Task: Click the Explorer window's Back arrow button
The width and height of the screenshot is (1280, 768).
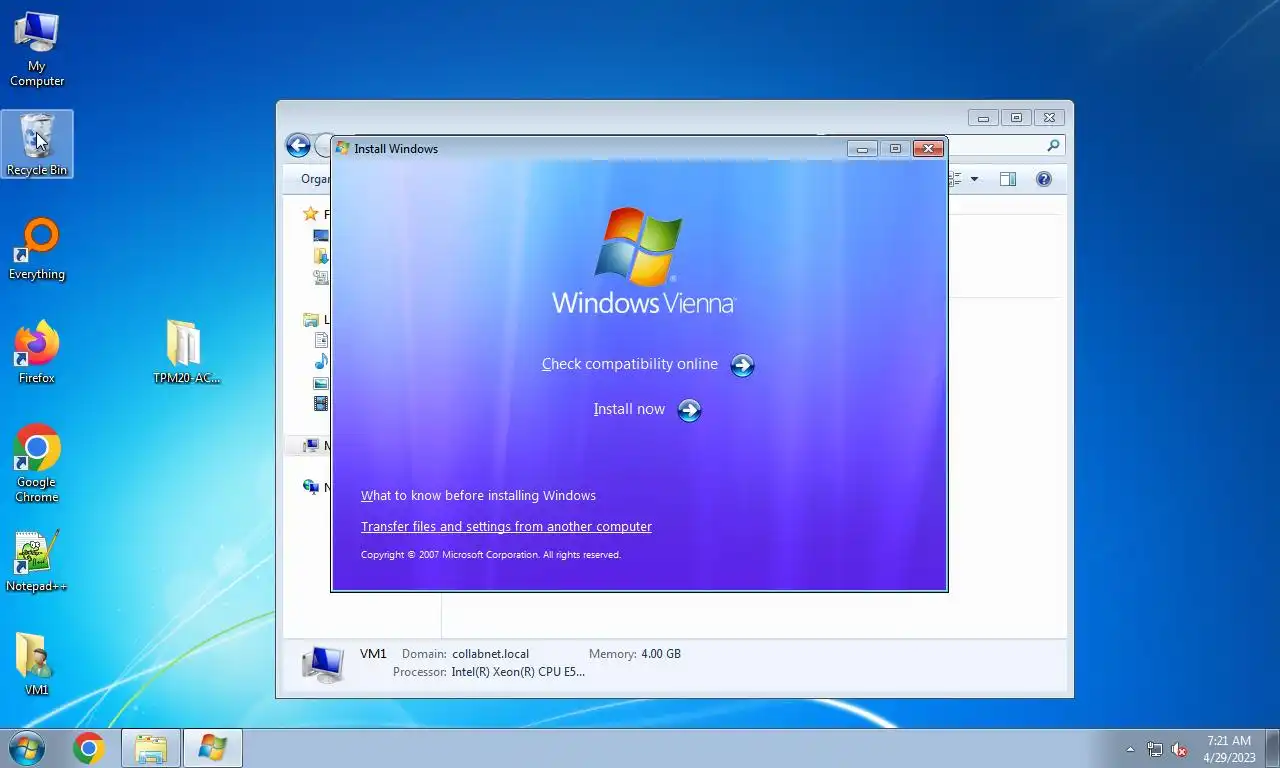Action: [298, 146]
